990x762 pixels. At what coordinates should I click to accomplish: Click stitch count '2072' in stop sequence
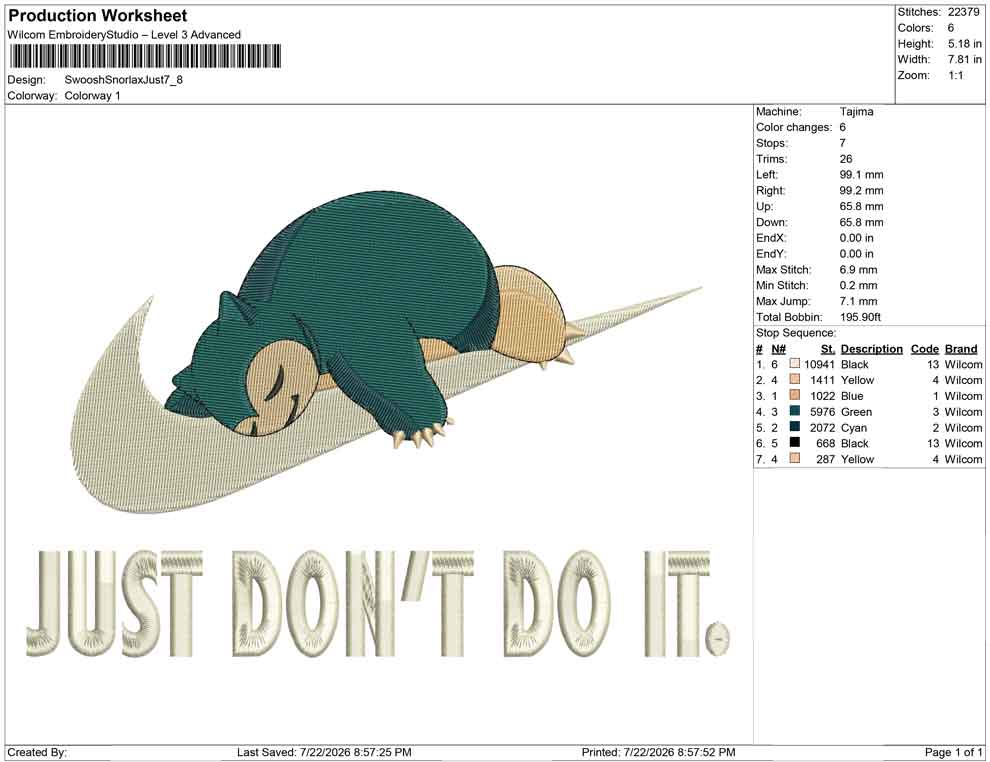[823, 427]
